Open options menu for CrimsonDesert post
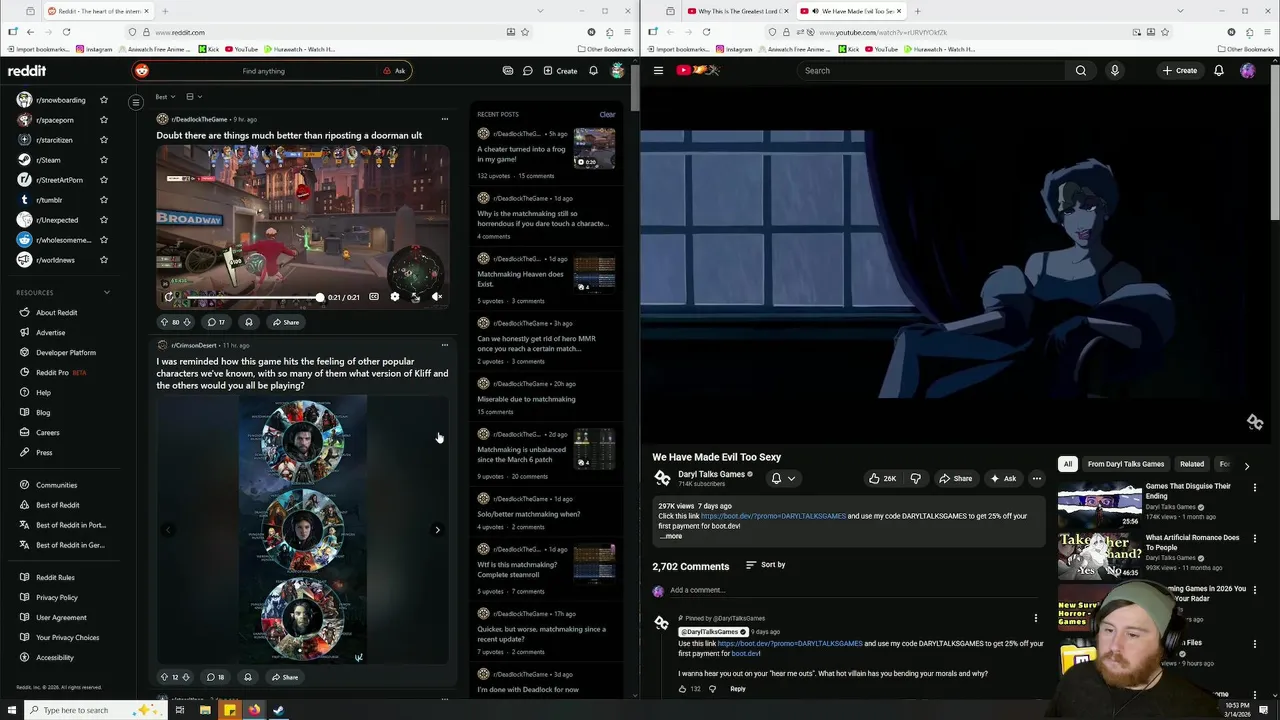 [445, 345]
